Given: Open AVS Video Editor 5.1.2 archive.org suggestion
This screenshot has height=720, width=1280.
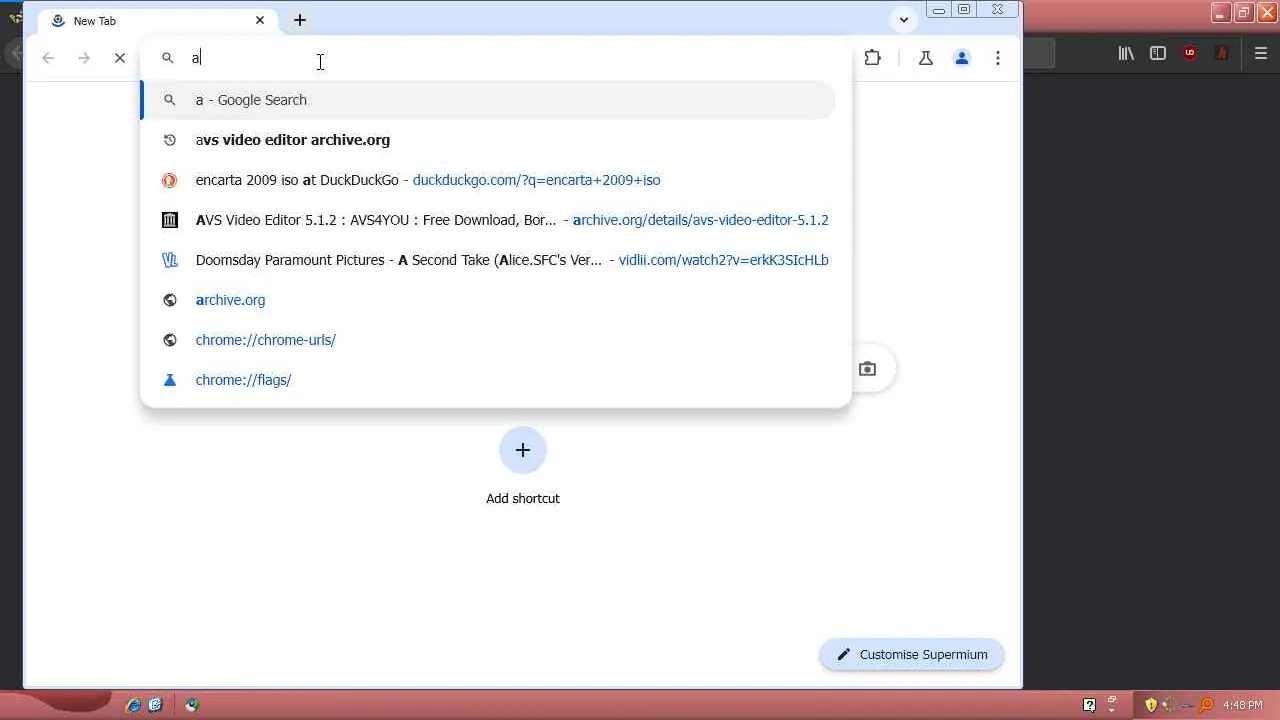Looking at the screenshot, I should click(x=488, y=220).
